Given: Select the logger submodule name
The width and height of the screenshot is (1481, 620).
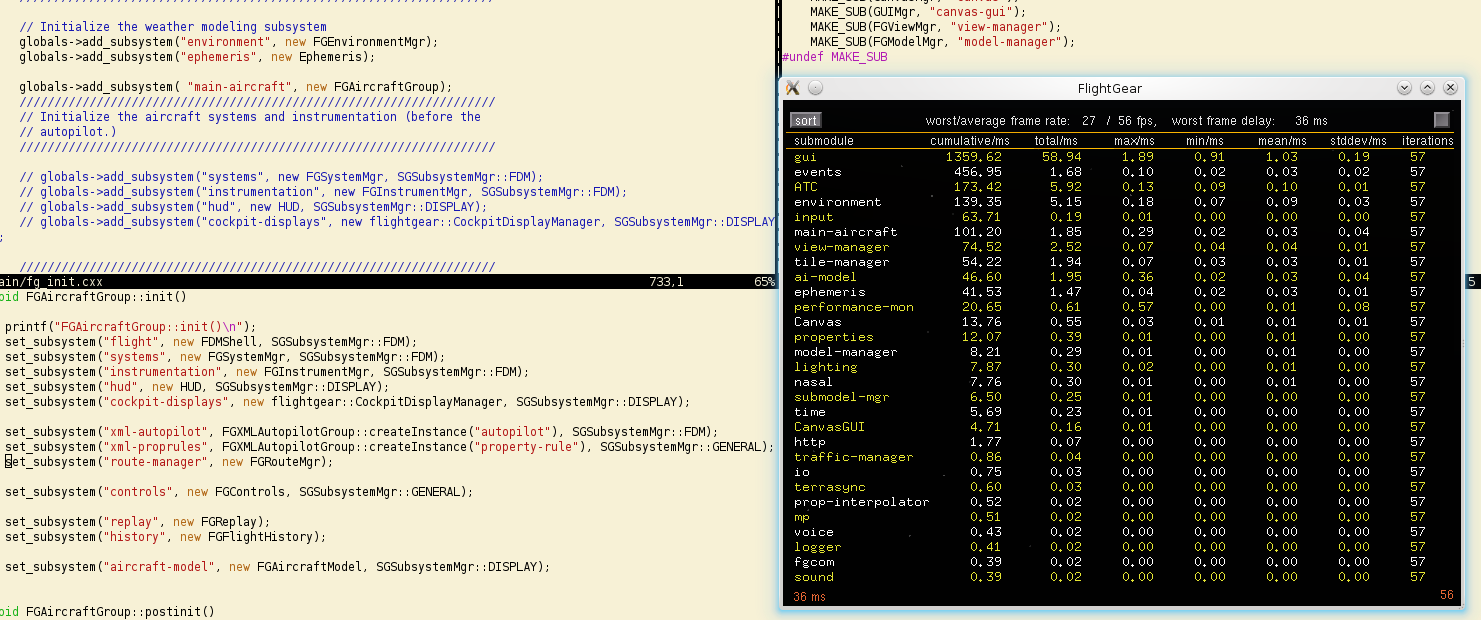Looking at the screenshot, I should tap(818, 547).
